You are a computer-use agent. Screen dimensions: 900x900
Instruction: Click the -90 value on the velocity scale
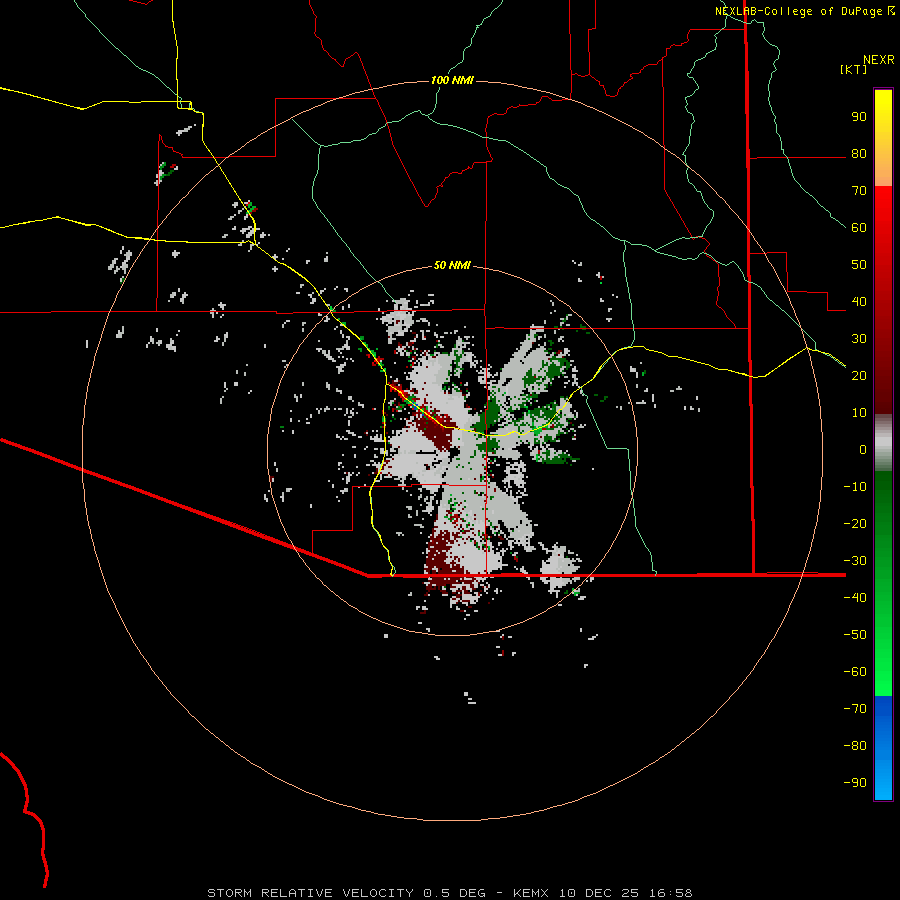tap(855, 782)
